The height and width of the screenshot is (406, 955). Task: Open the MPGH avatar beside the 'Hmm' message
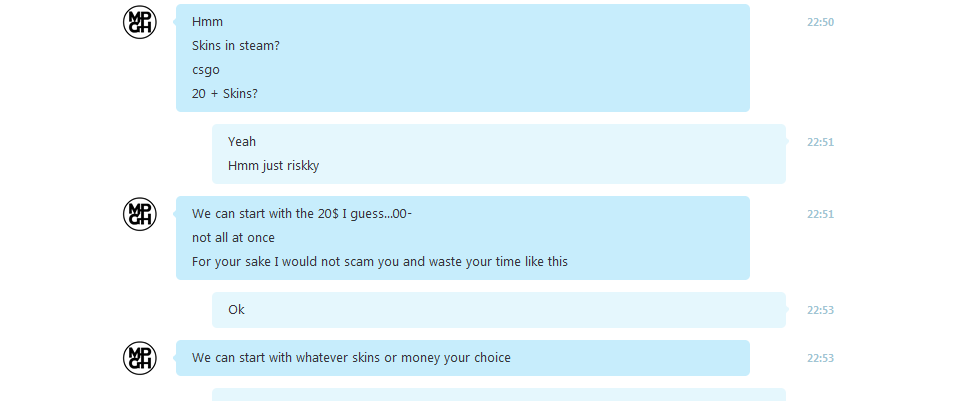pos(140,22)
